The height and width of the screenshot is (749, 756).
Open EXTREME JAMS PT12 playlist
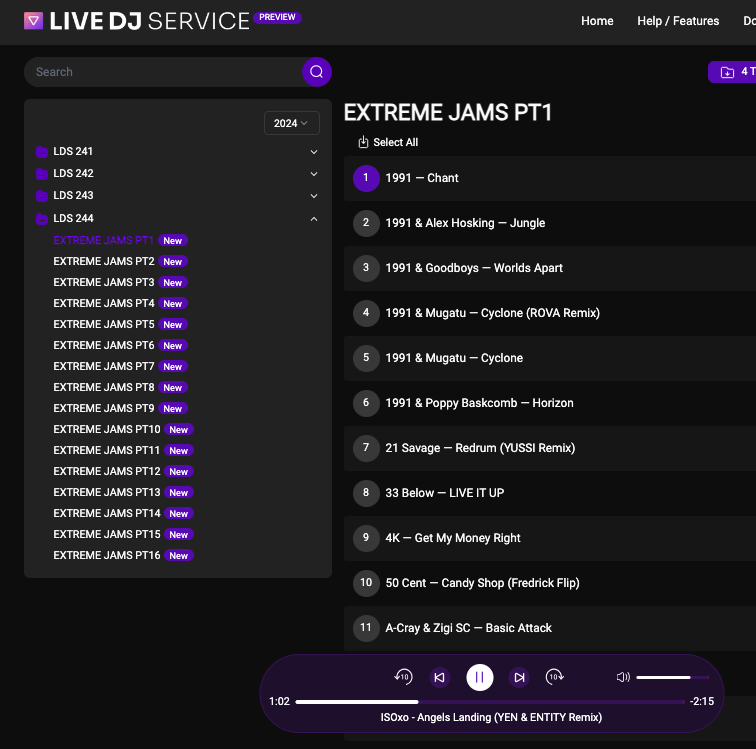point(107,471)
